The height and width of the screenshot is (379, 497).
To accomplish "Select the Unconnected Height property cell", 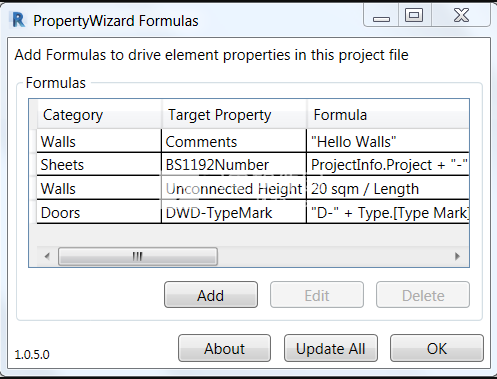I will (234, 189).
